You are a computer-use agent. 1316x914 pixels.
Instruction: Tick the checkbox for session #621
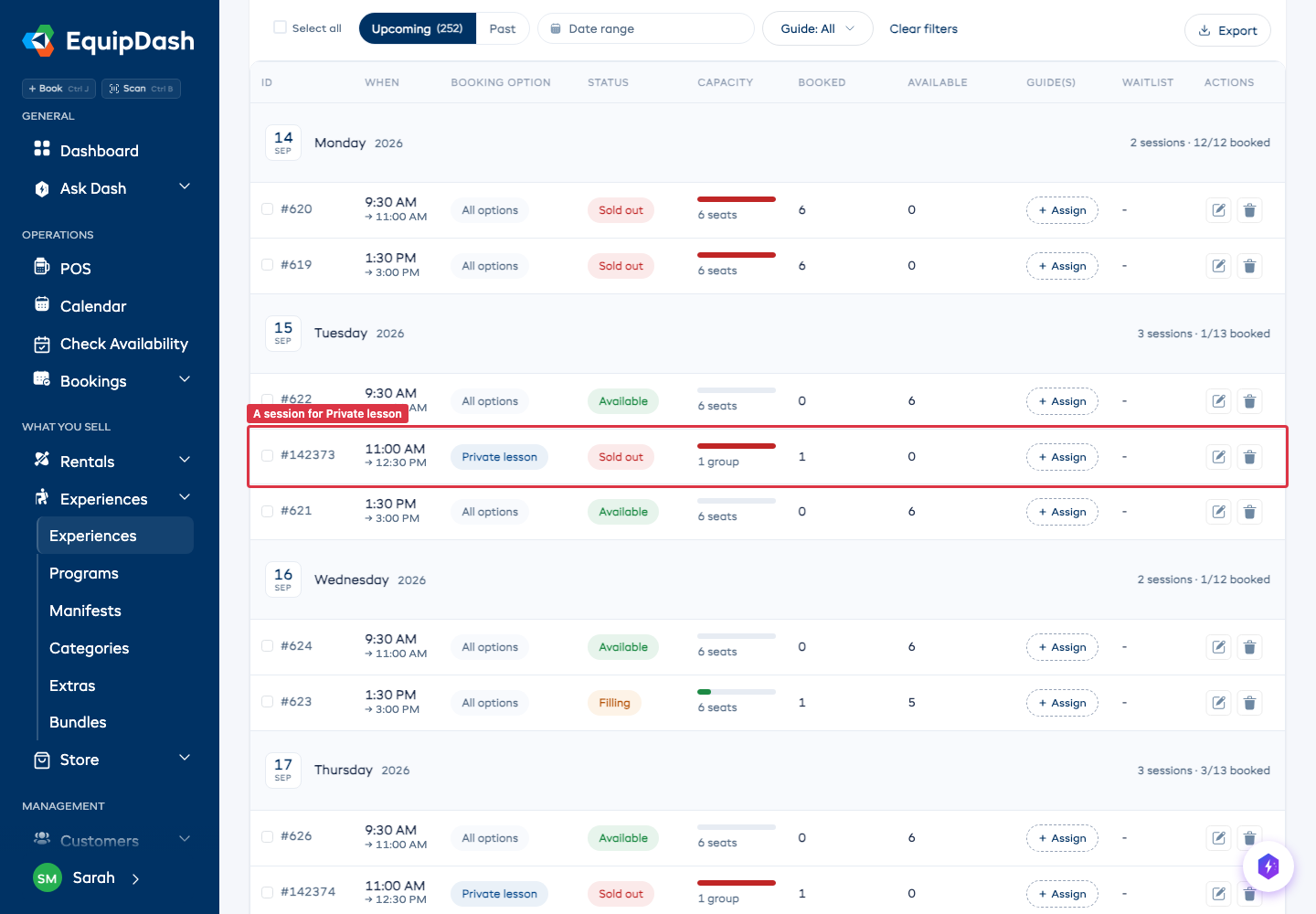[x=268, y=511]
